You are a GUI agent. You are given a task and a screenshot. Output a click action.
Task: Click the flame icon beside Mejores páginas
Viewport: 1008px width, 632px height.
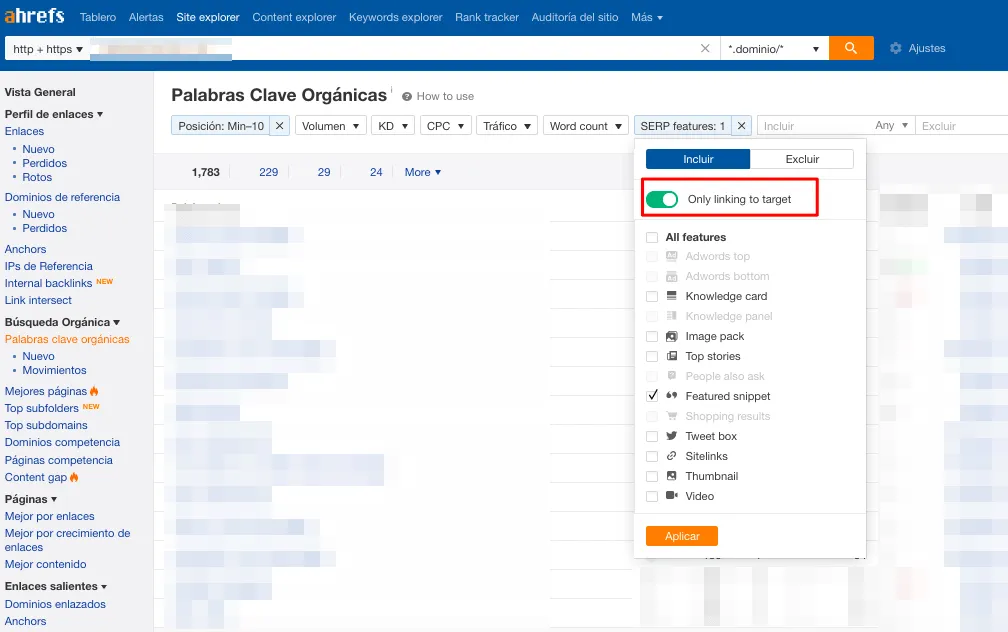94,391
